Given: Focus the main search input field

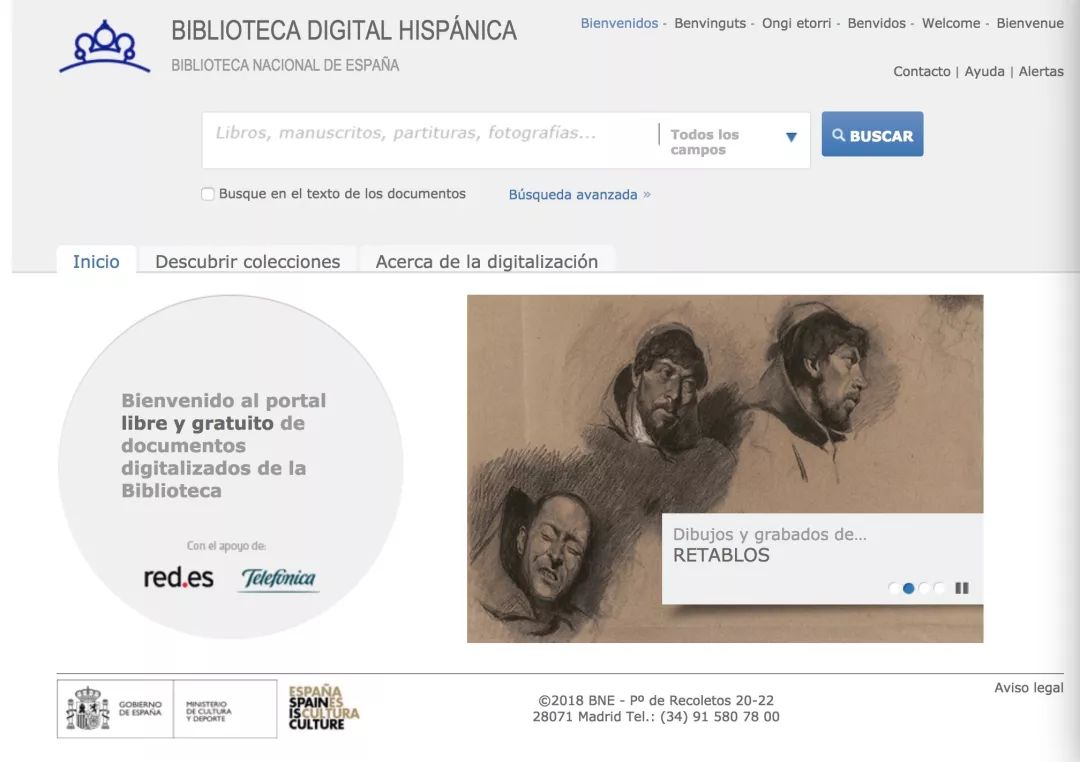Looking at the screenshot, I should [430, 141].
